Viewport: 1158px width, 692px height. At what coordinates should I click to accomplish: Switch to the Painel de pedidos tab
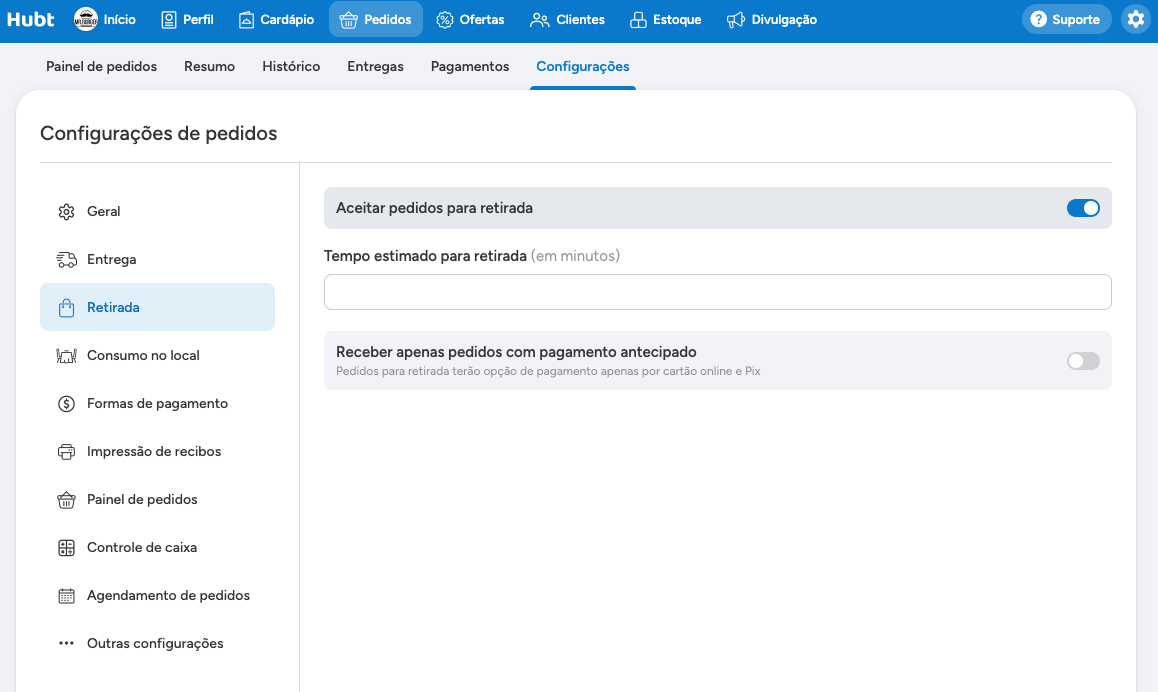pyautogui.click(x=101, y=66)
